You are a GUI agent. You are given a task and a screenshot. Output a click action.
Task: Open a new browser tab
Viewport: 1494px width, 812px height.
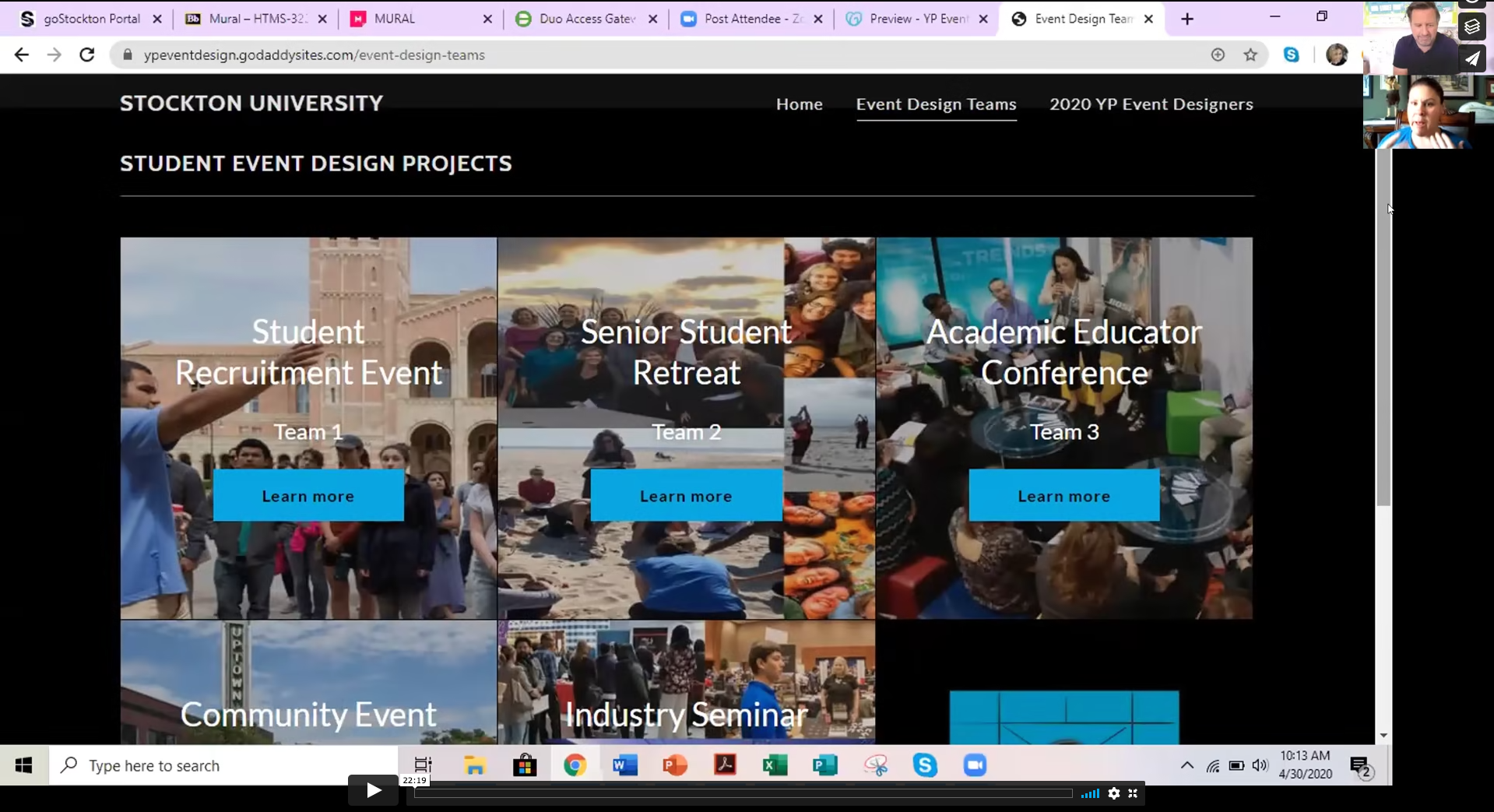(1186, 19)
